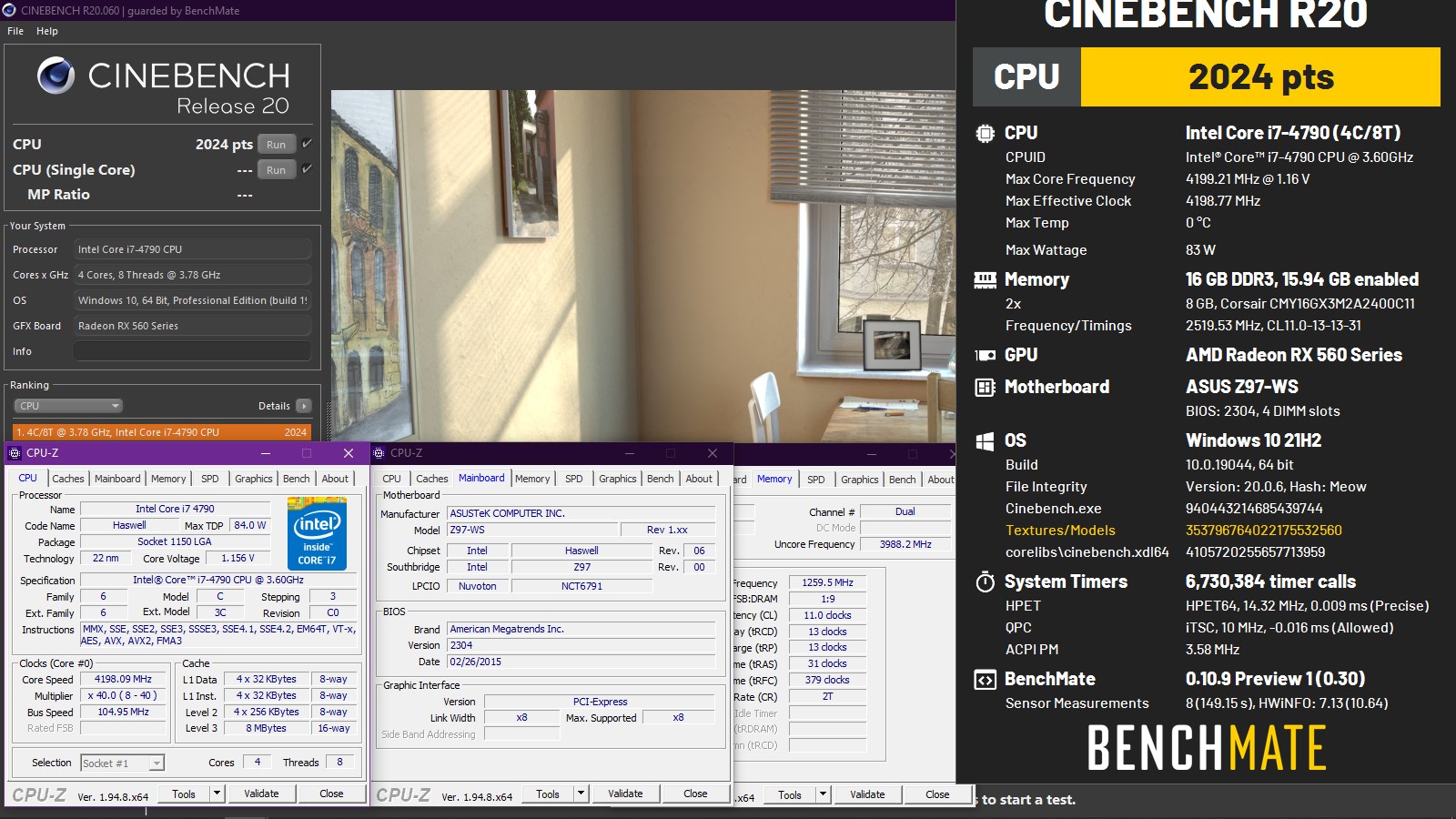
Task: Click the Ranking Details arrow icon
Action: point(303,406)
